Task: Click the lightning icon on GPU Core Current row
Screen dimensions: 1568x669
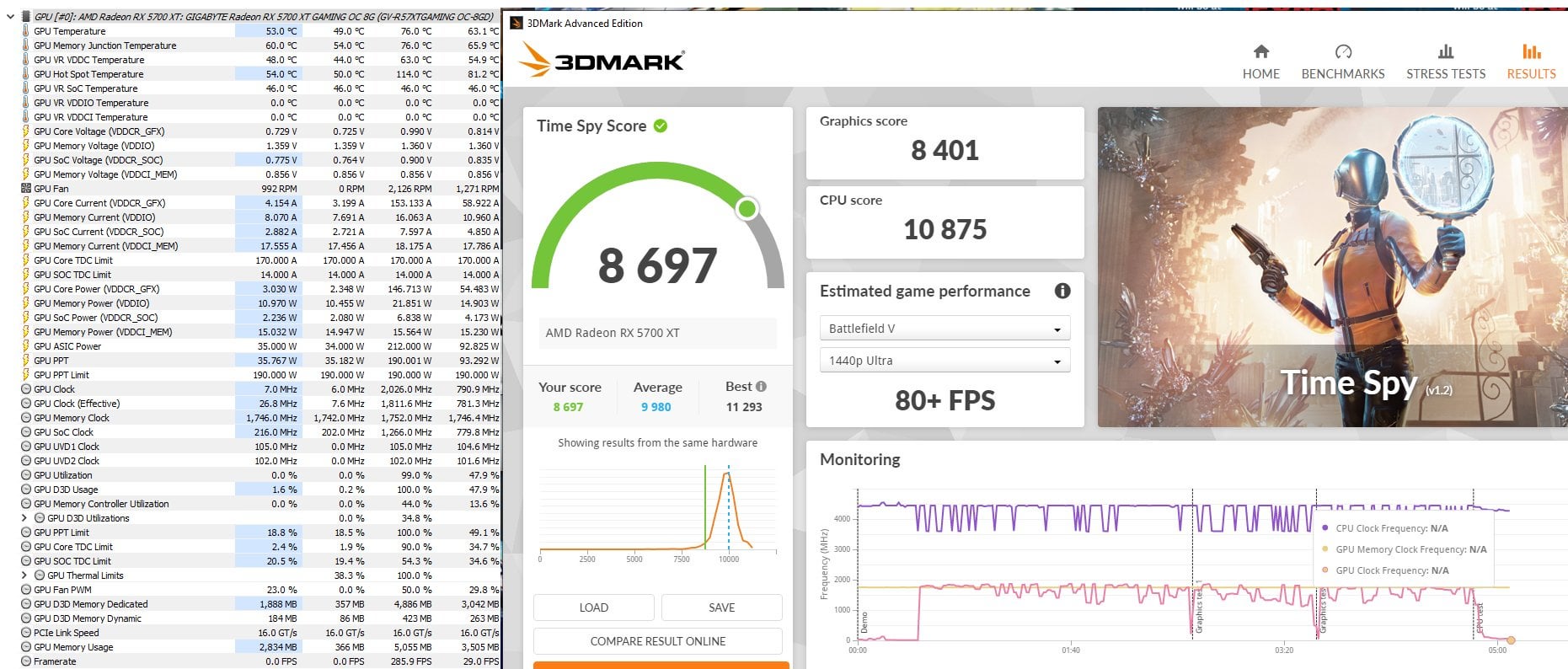Action: click(x=25, y=203)
